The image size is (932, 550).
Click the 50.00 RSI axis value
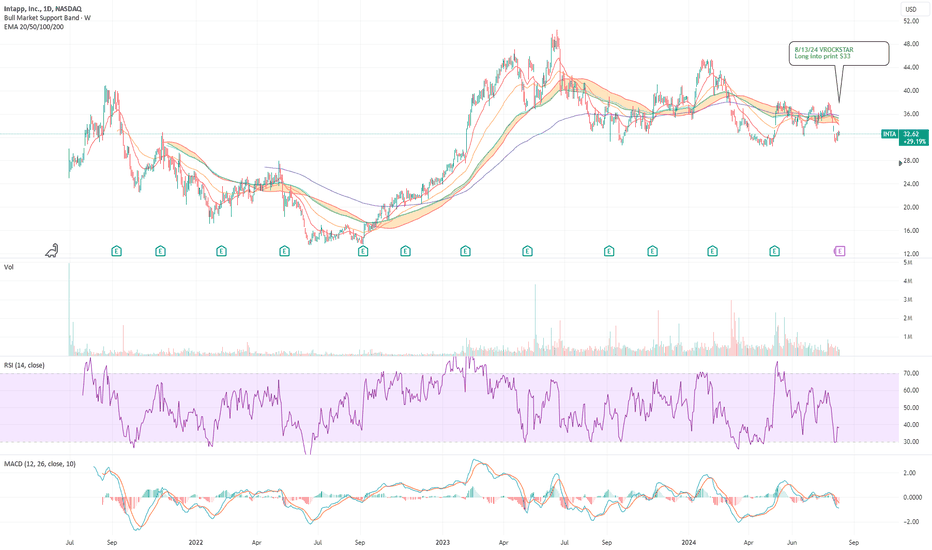(911, 408)
